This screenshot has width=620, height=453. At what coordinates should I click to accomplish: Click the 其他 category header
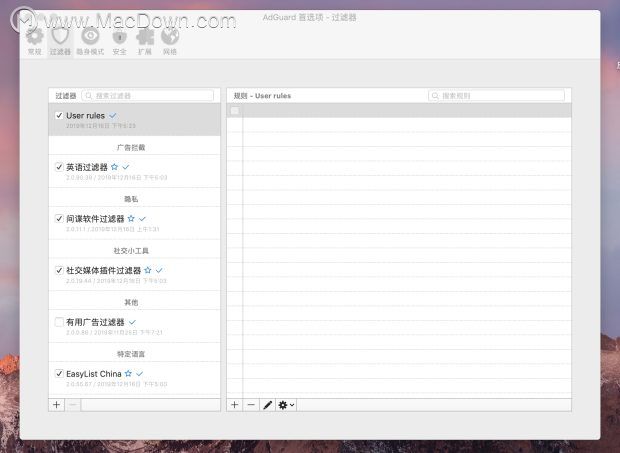[x=131, y=302]
